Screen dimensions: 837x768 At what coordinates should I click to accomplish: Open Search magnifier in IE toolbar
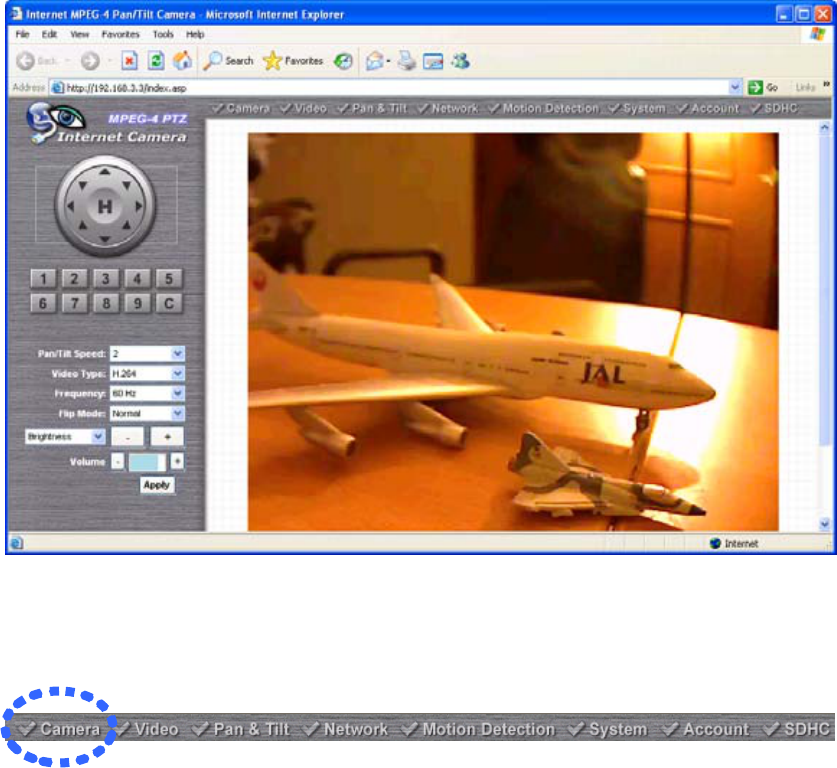[228, 61]
